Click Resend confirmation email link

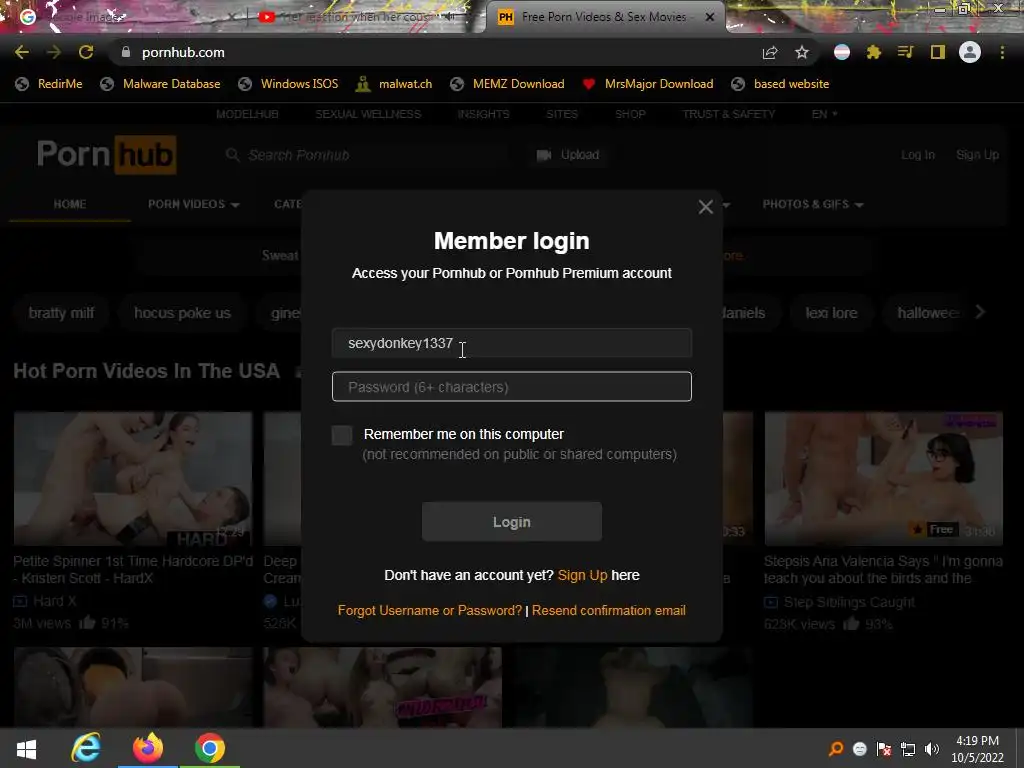(609, 611)
